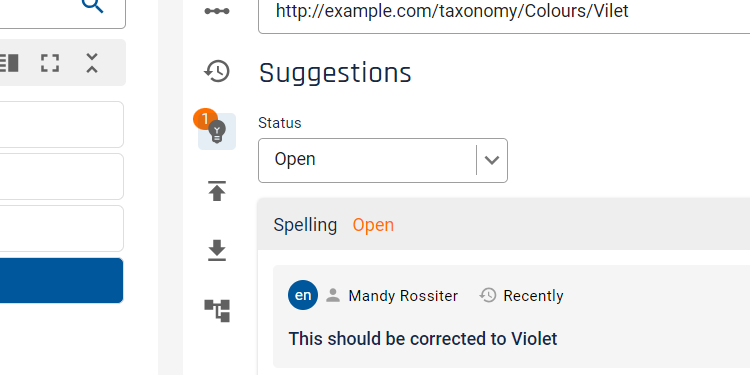The height and width of the screenshot is (375, 750).
Task: Expand the Status dropdown arrow
Action: (x=492, y=160)
